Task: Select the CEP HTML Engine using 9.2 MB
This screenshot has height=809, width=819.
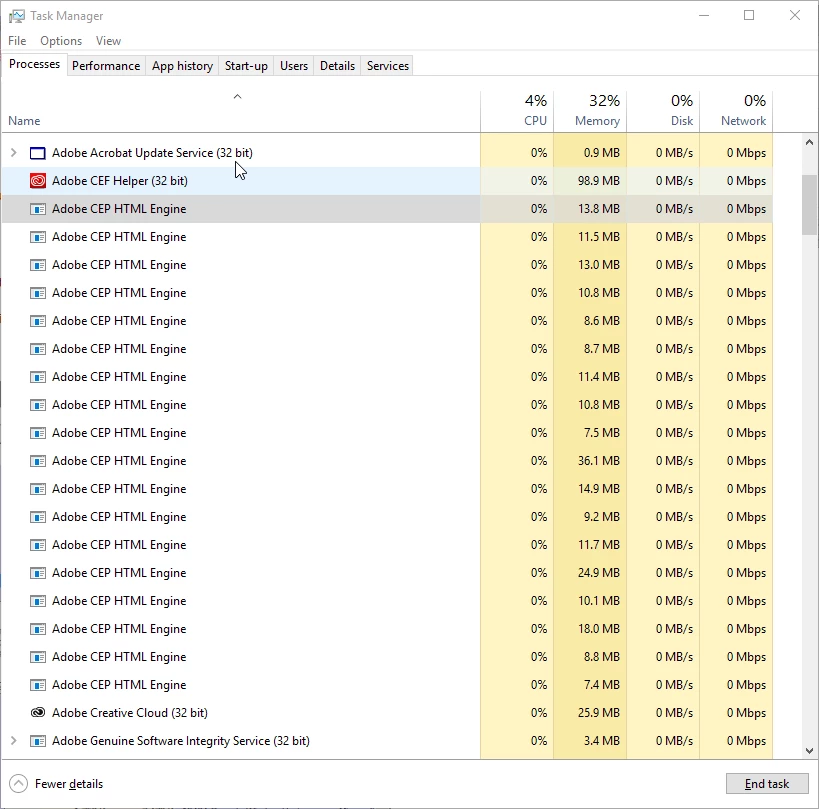Action: (x=387, y=517)
